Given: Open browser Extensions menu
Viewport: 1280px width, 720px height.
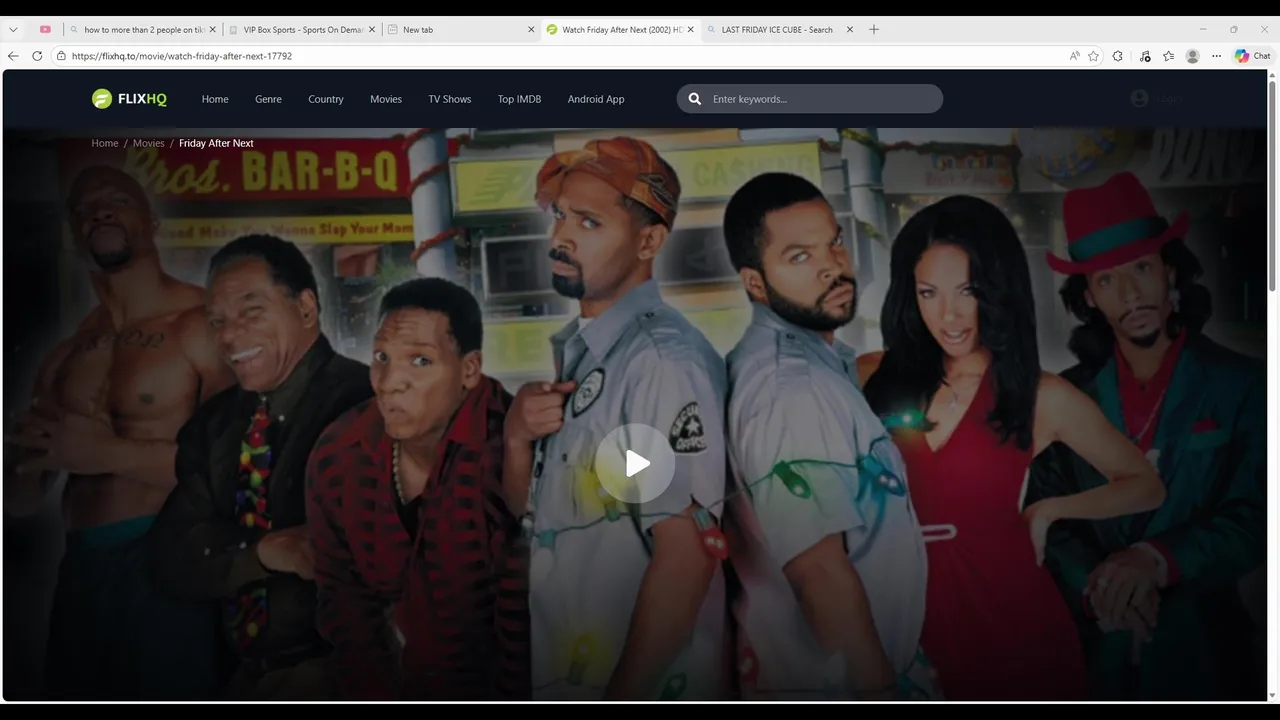Looking at the screenshot, I should point(1118,56).
